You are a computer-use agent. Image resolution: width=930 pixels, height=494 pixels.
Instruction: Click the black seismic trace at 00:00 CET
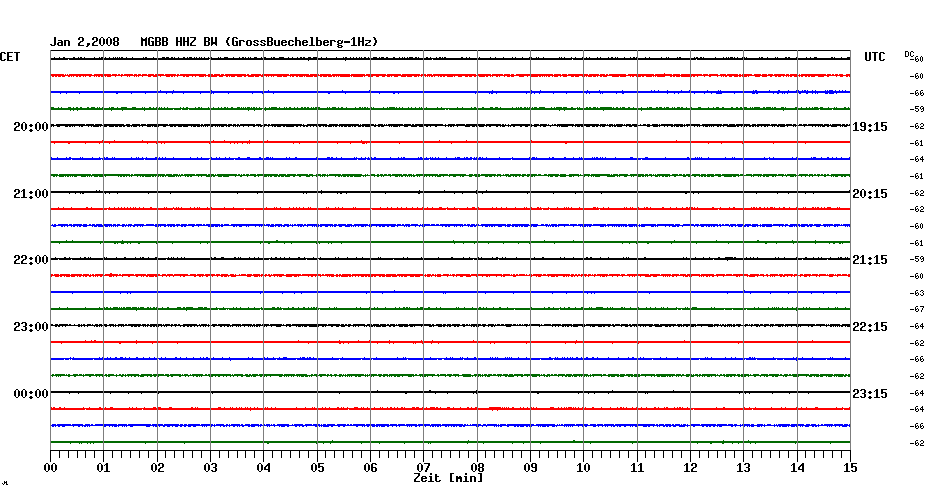[x=450, y=392]
